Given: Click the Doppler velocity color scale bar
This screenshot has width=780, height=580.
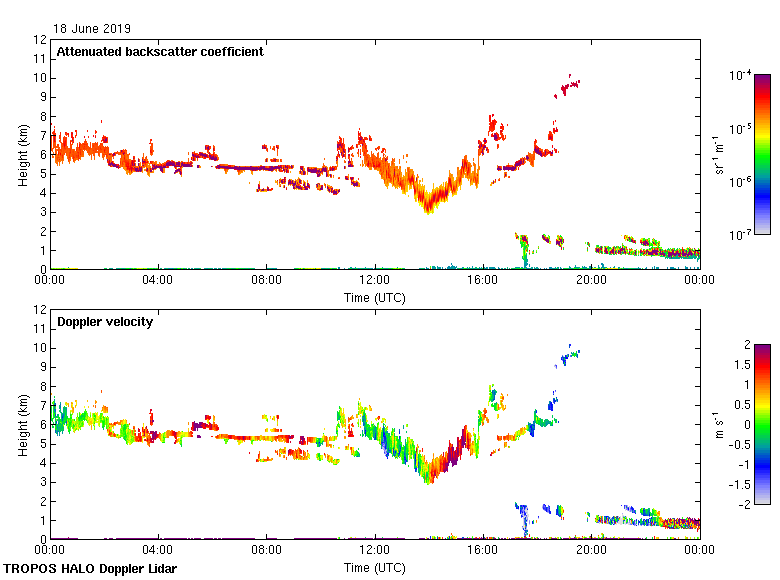Looking at the screenshot, I should pyautogui.click(x=762, y=424).
